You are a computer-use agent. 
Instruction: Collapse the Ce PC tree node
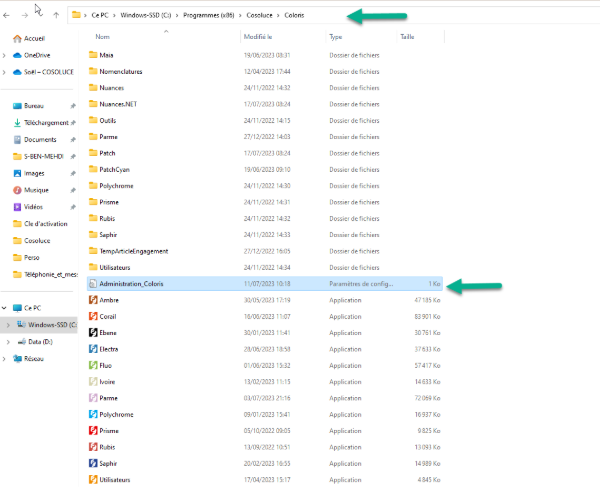coord(5,308)
